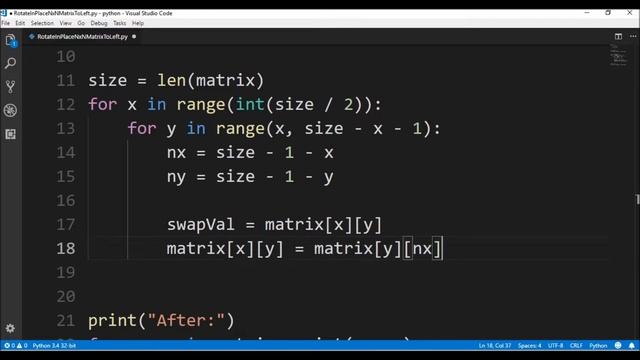
Task: Click 'swapVal' on line 17
Action: pos(201,225)
